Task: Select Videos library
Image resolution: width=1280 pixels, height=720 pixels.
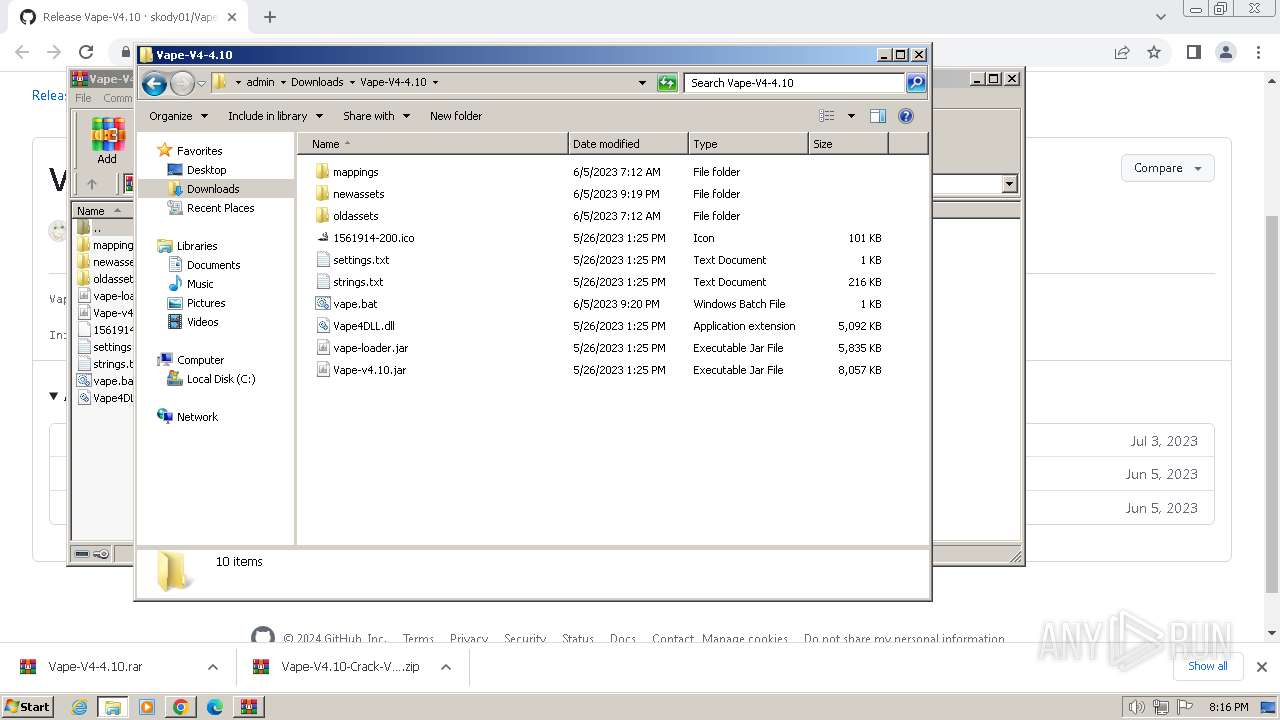Action: 202,322
